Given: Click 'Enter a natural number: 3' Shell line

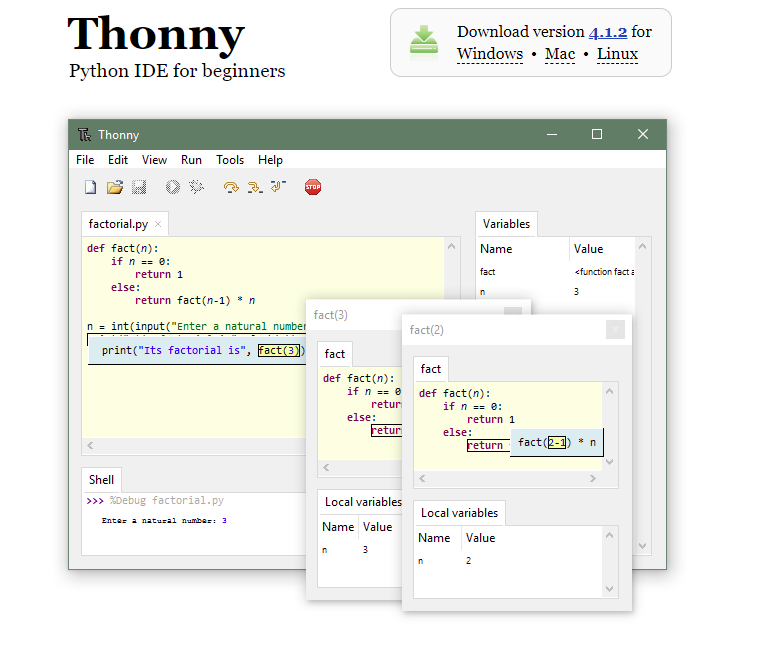Looking at the screenshot, I should [x=164, y=520].
